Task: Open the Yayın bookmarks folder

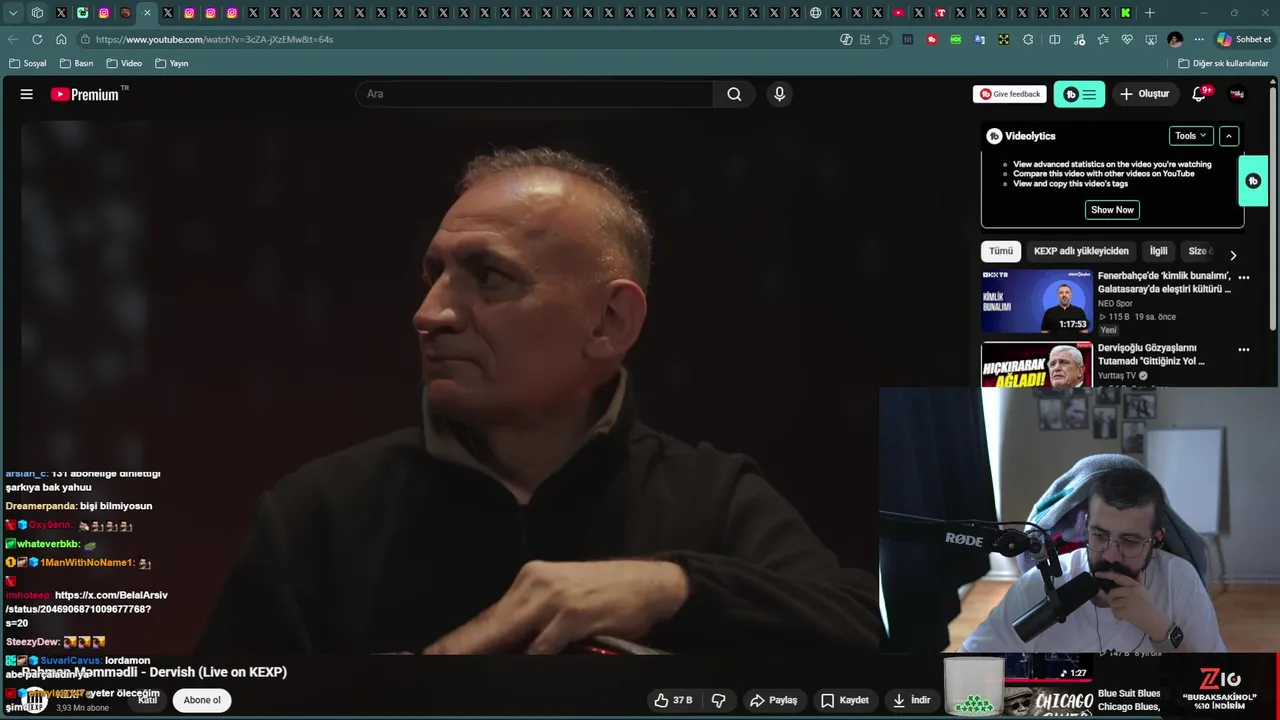Action: tap(172, 63)
